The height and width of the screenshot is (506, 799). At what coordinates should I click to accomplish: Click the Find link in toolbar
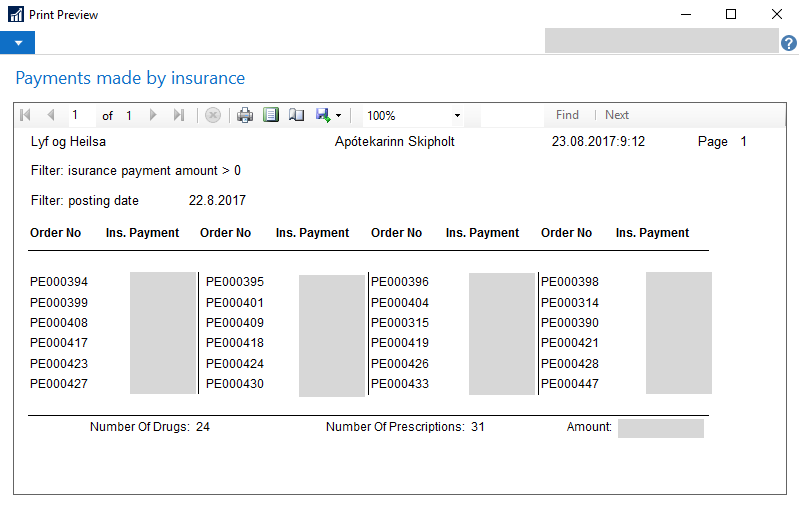pos(567,115)
